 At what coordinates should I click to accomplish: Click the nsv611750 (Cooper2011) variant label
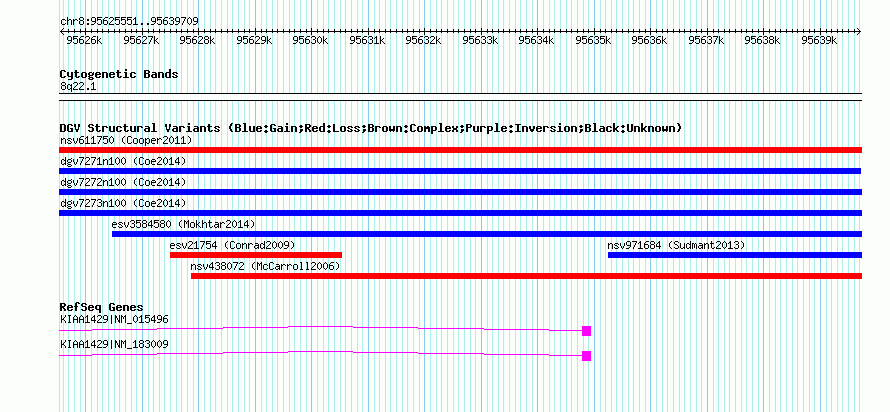(x=126, y=140)
